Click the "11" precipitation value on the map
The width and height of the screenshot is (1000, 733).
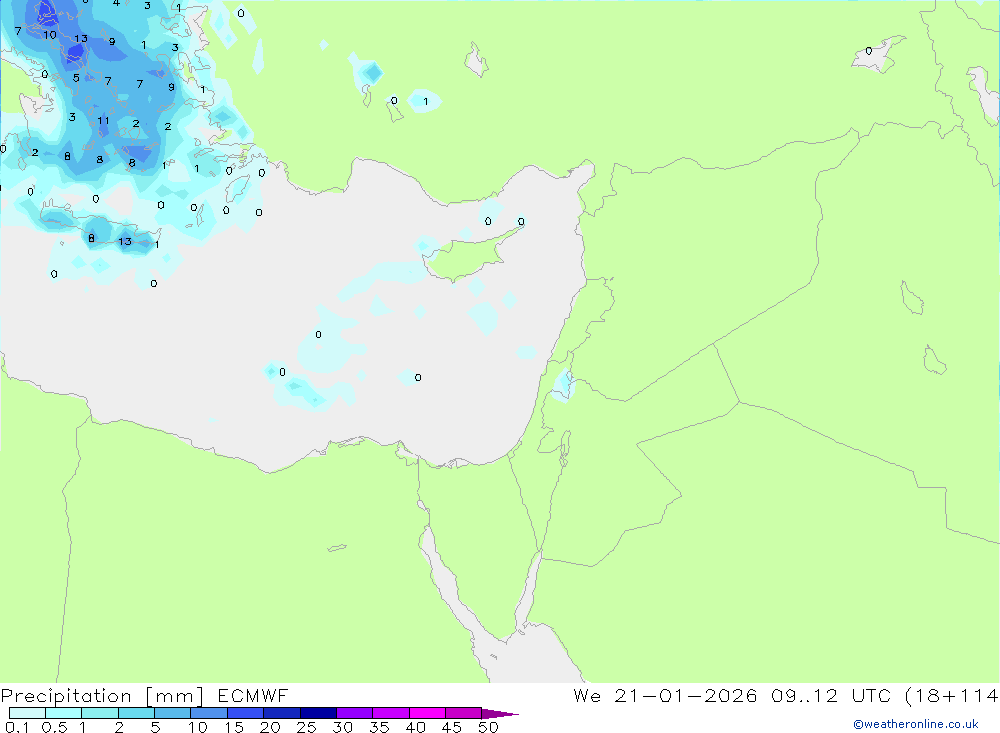[x=103, y=121]
